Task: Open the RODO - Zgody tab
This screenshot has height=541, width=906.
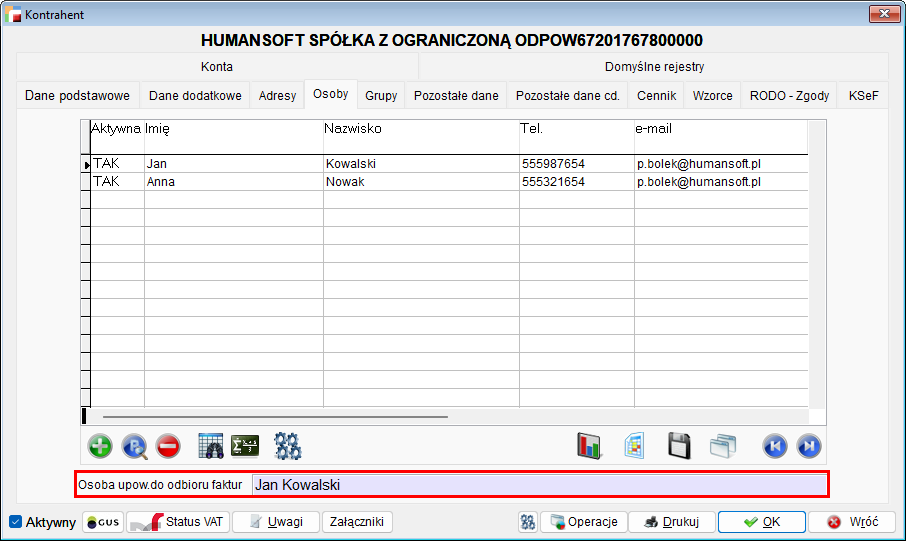Action: 789,96
